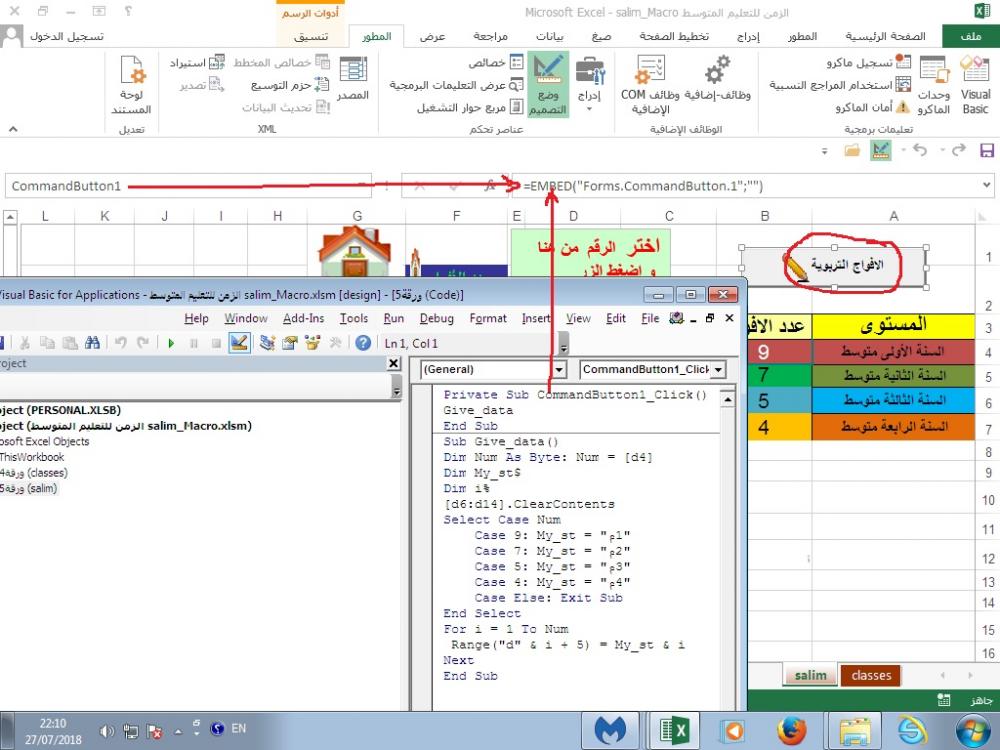Click the code window scroll up arrow
The width and height of the screenshot is (1000, 750).
[727, 399]
